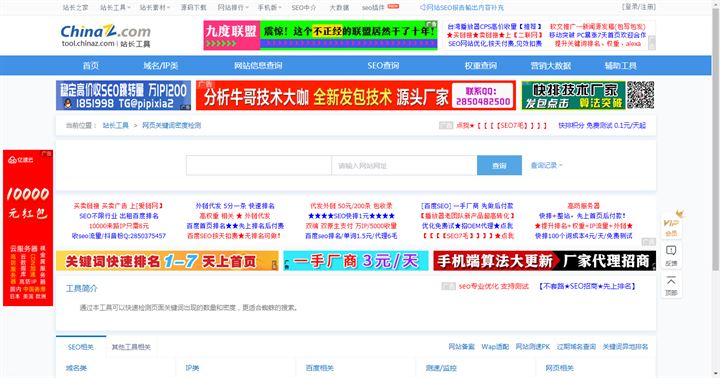Viewport: 720px width, 378px height.
Task: Expand the 查询记录 history dropdown
Action: (546, 165)
